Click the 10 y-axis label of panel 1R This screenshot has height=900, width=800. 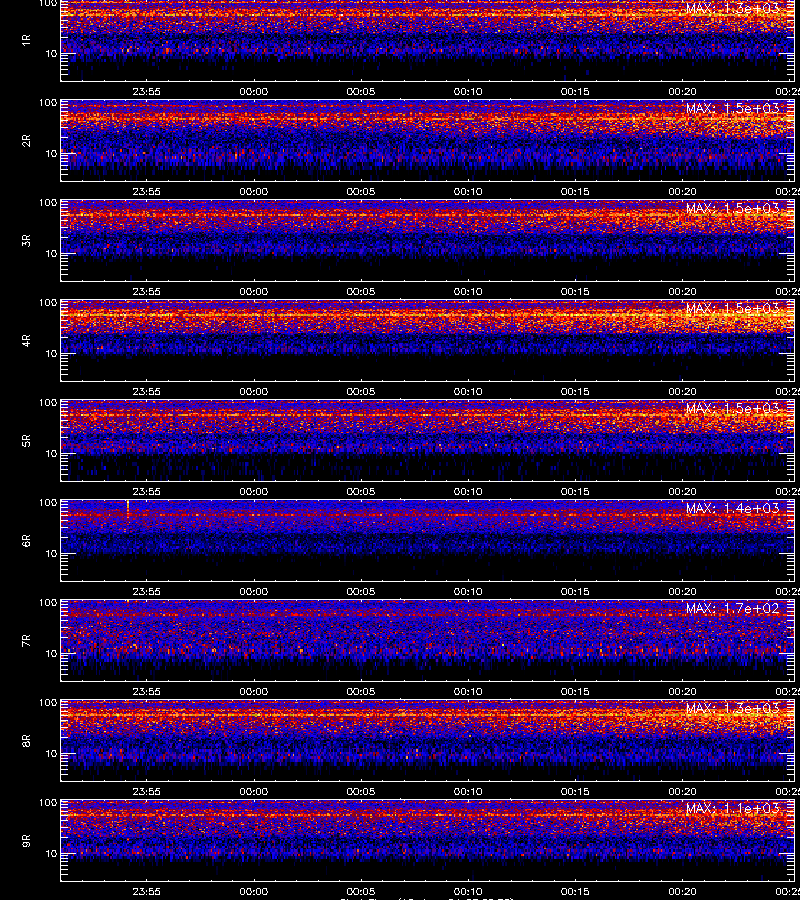coord(51,53)
